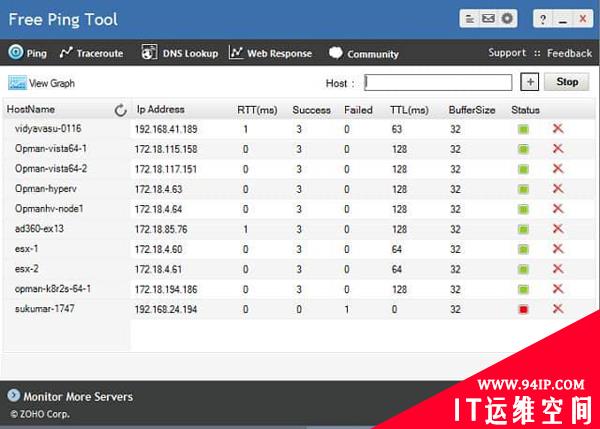Image resolution: width=600 pixels, height=429 pixels.
Task: Select the RTT(ms) column header
Action: (x=257, y=110)
